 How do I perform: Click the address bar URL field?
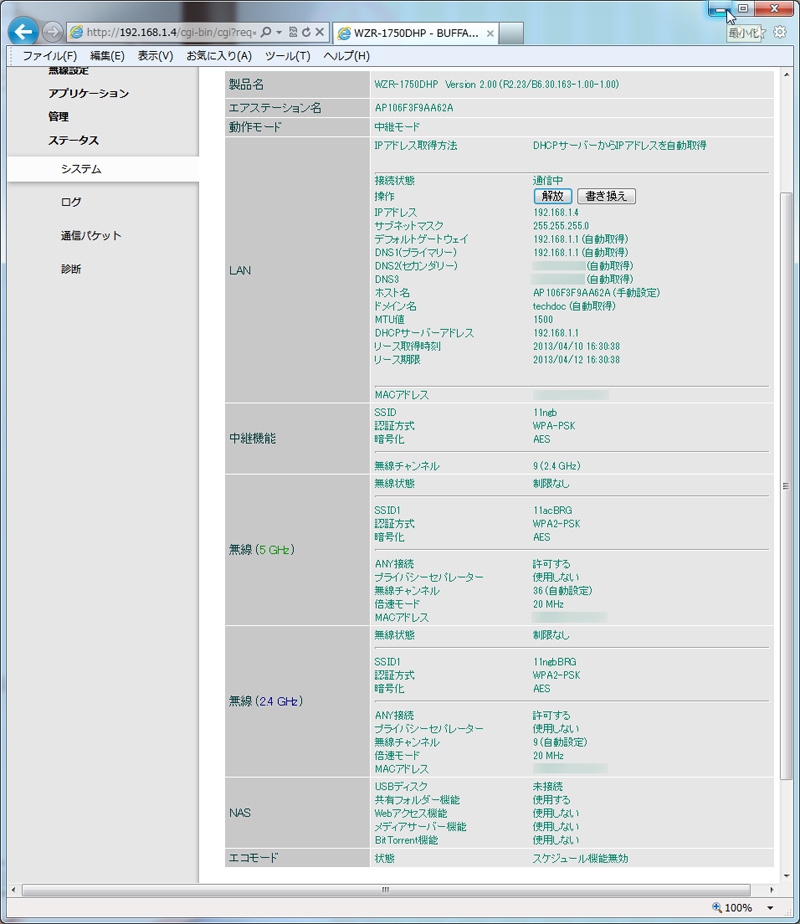170,32
